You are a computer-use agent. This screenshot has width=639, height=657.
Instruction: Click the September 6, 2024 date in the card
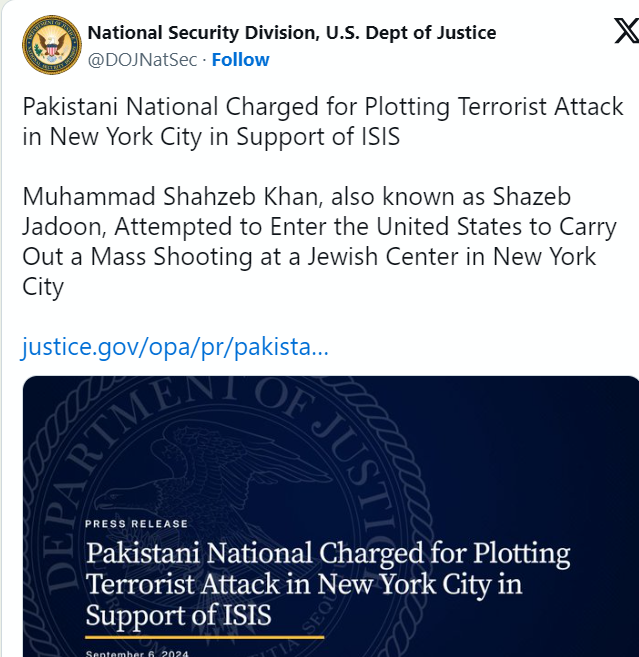(130, 653)
